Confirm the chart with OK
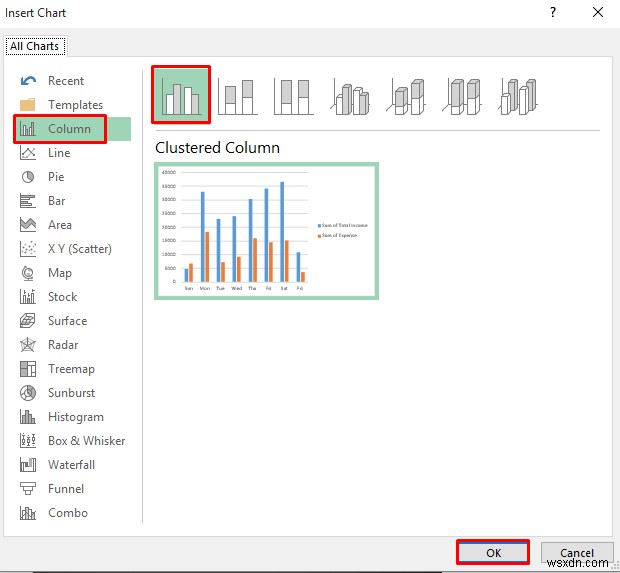 (x=493, y=552)
